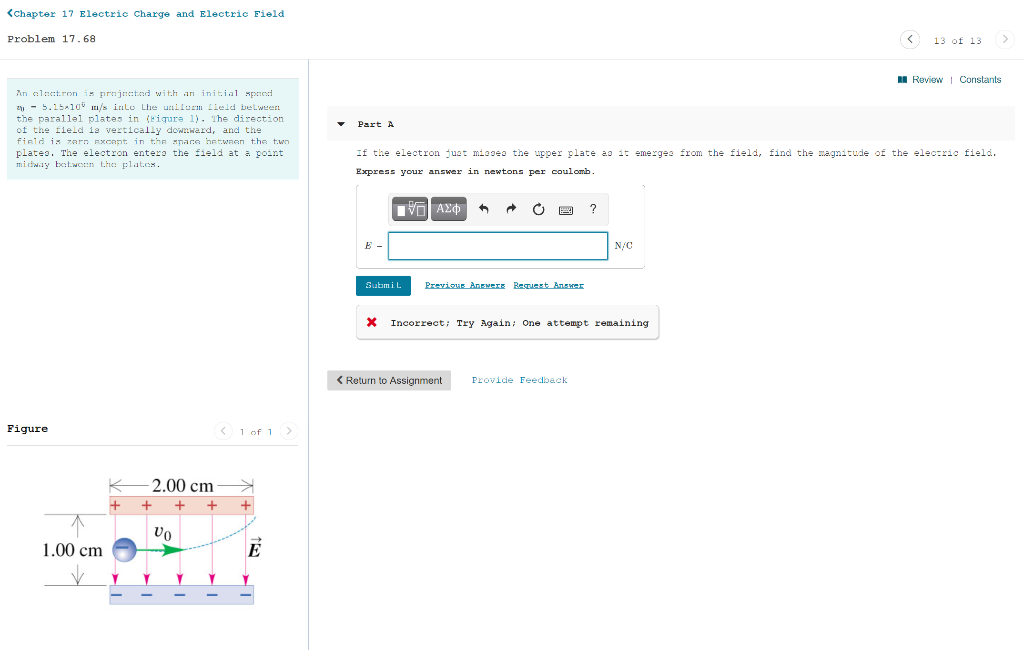Open Chapter 17 Electric Charge and Electric Field

(x=146, y=13)
